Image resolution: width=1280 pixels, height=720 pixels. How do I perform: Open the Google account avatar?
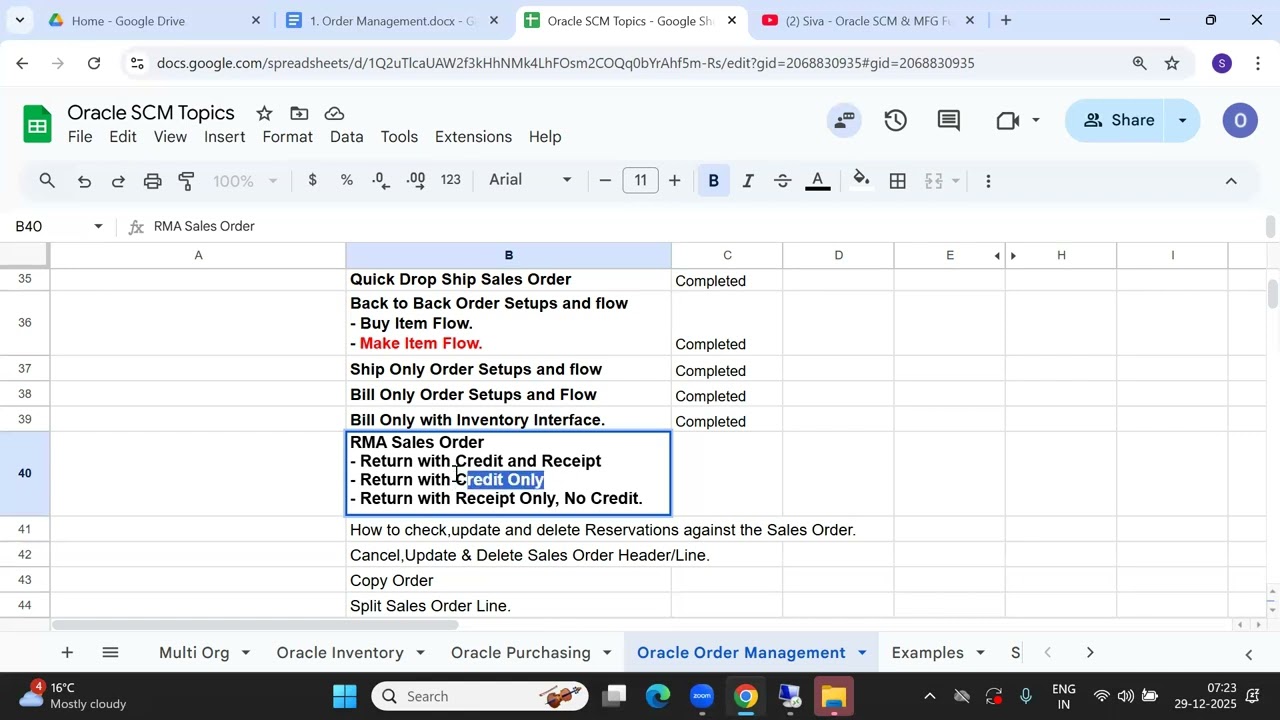[1240, 120]
